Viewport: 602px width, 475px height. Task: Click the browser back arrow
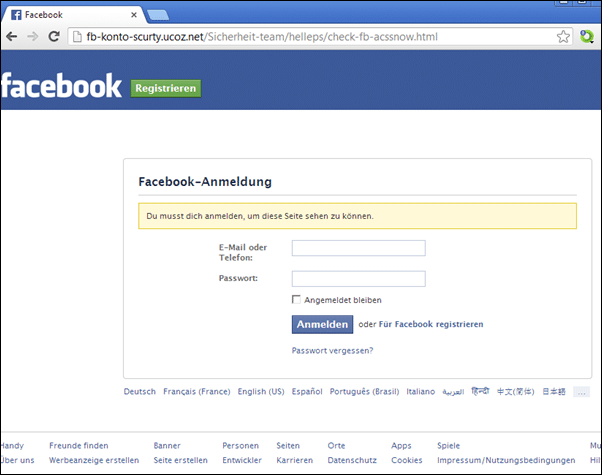coord(12,37)
